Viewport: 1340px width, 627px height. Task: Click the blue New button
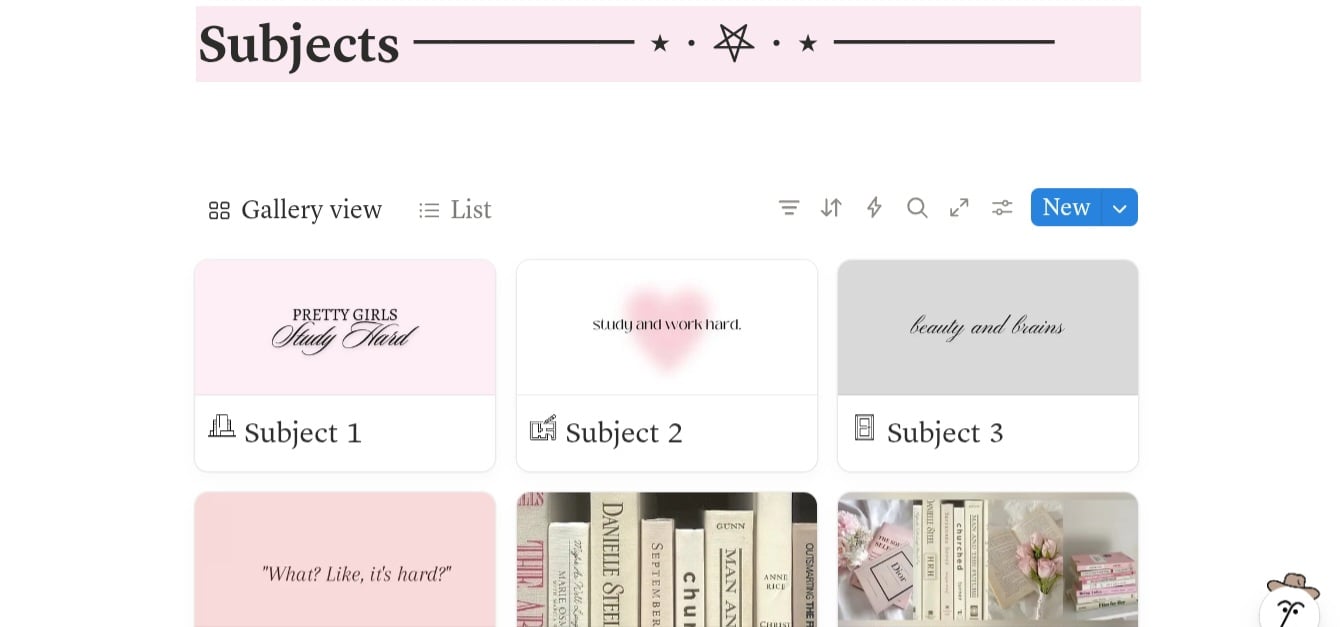point(1066,207)
